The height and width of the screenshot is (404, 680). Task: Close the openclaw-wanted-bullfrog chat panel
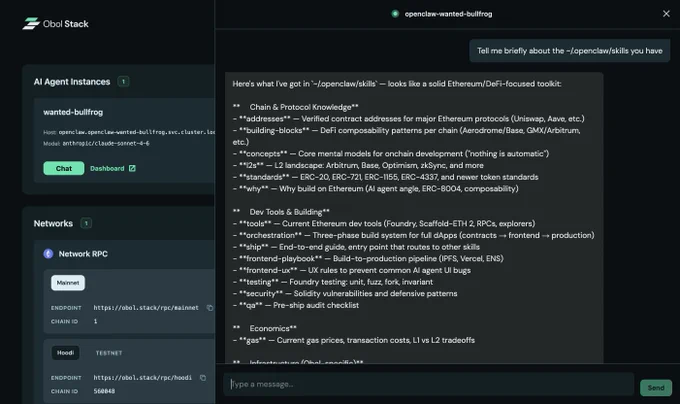666,14
